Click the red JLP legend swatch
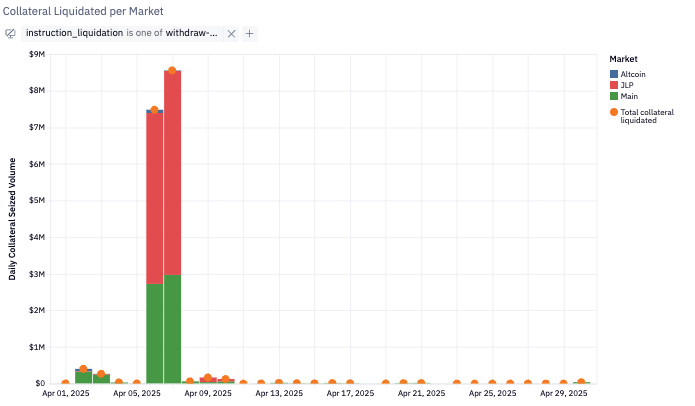The height and width of the screenshot is (406, 695). (613, 85)
